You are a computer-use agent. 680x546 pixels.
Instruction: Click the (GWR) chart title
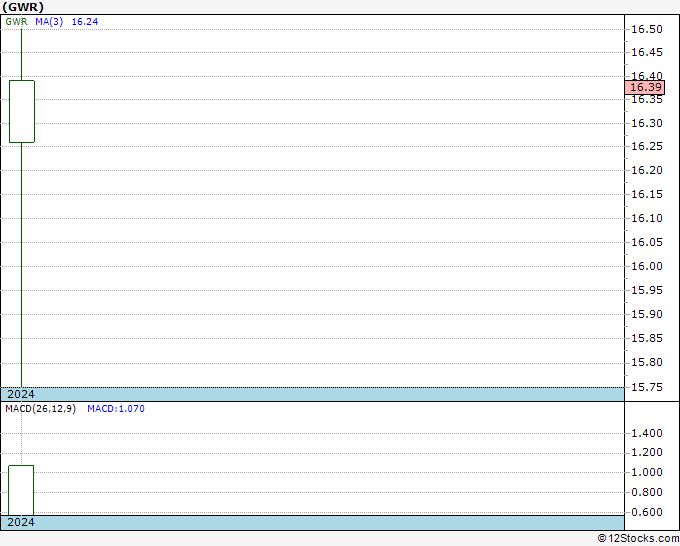(23, 7)
